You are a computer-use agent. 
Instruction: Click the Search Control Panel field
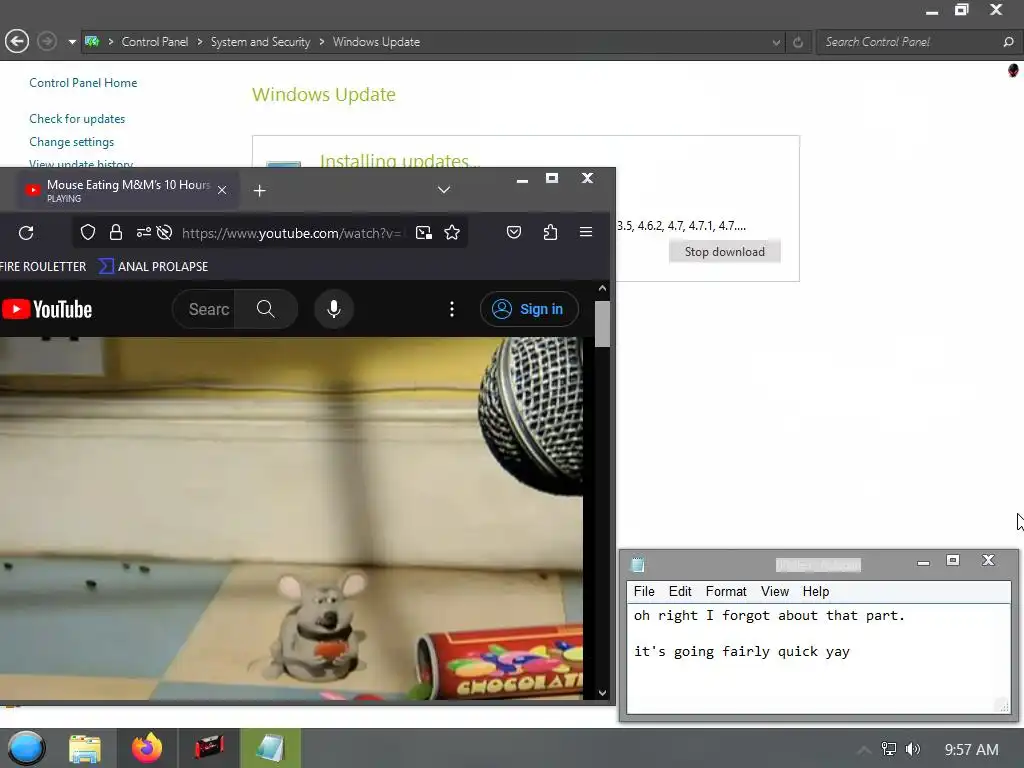click(908, 42)
